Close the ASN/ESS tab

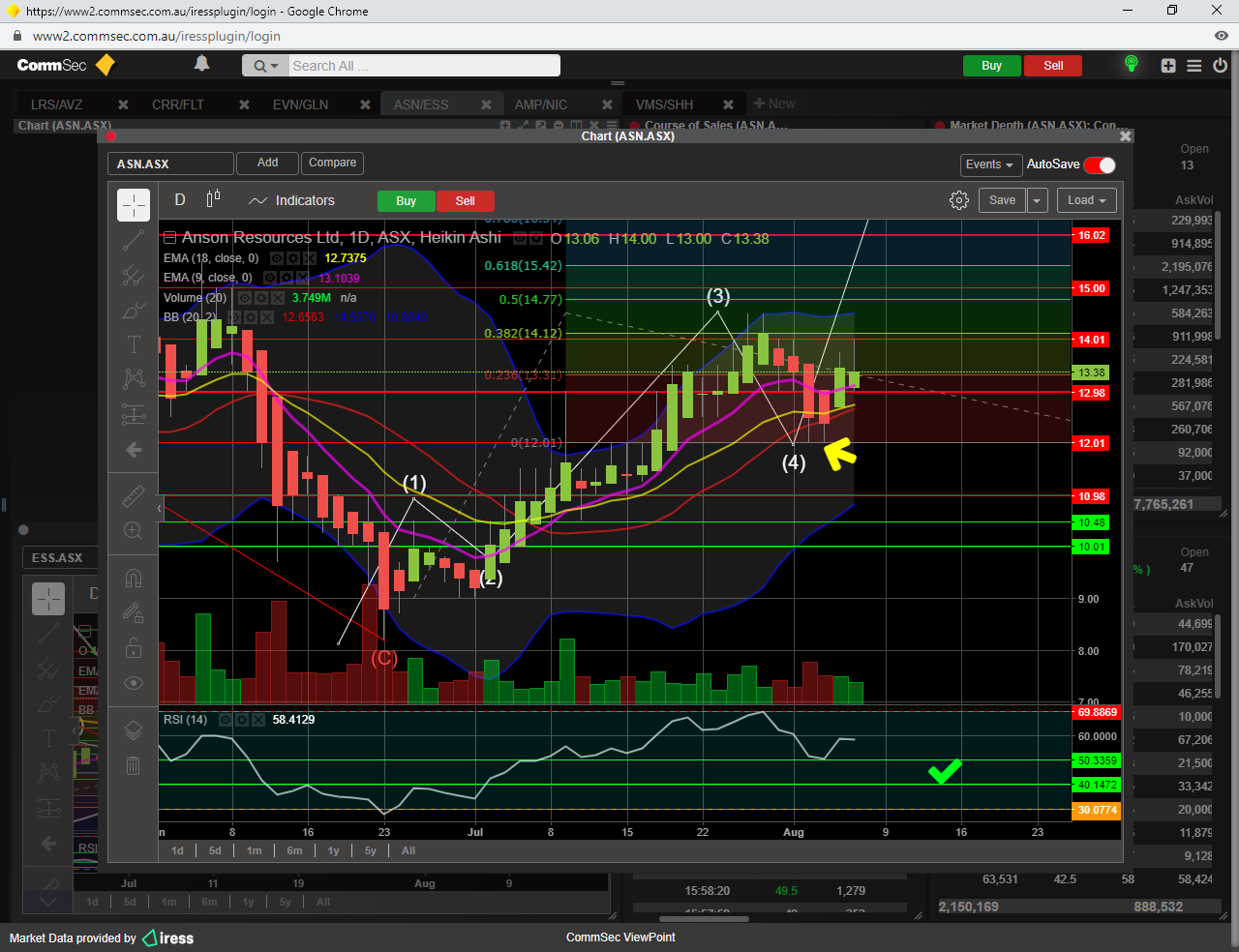click(486, 104)
